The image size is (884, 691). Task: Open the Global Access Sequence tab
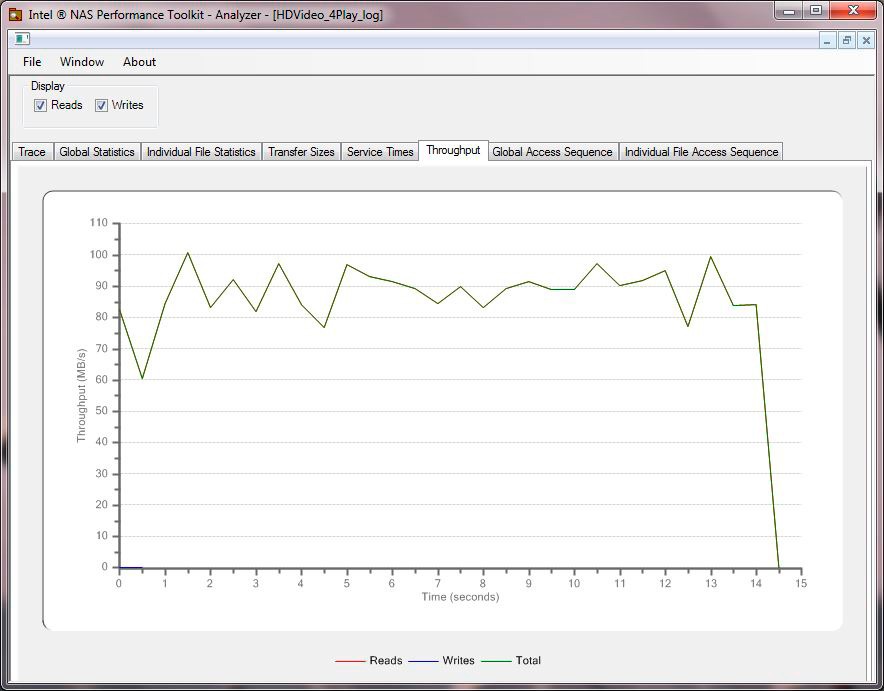[x=552, y=152]
